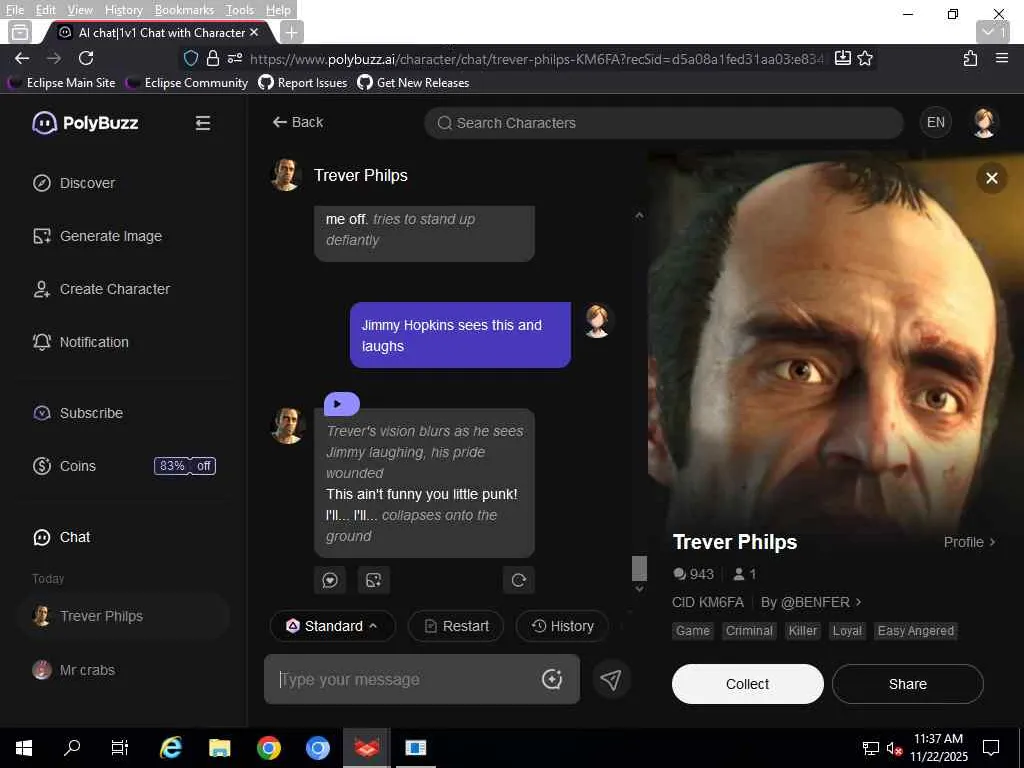Open the Chat section
Screen dimensions: 1024x768
(61, 537)
